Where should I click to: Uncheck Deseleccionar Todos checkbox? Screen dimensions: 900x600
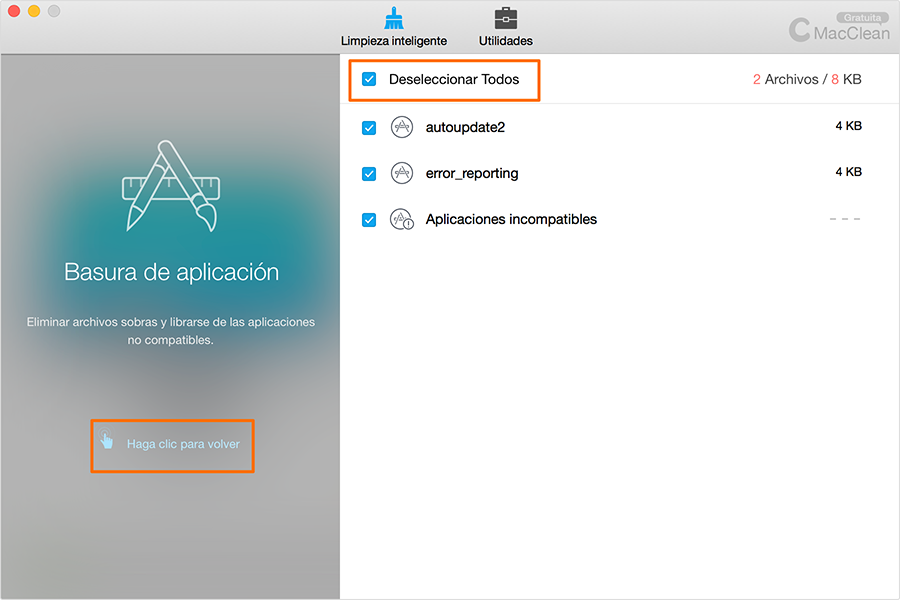tap(369, 80)
